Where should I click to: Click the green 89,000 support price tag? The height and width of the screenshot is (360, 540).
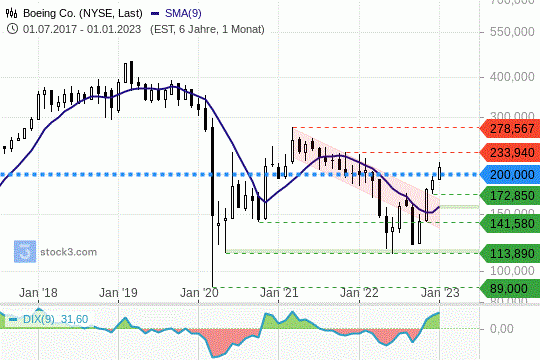(x=510, y=288)
